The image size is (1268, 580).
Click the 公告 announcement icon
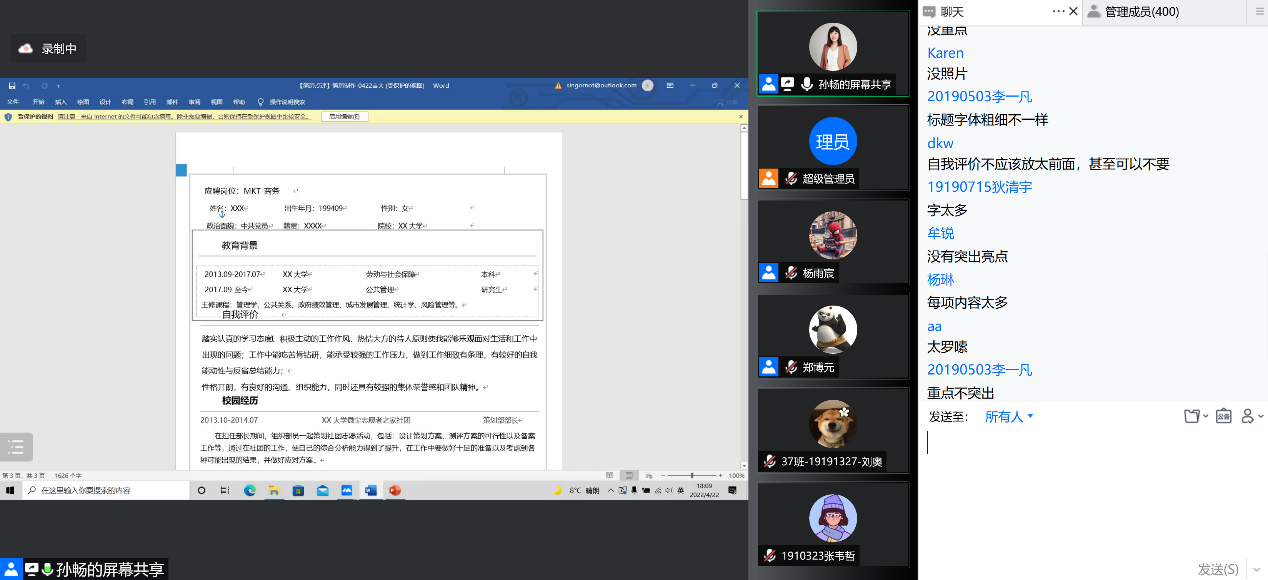click(1223, 416)
